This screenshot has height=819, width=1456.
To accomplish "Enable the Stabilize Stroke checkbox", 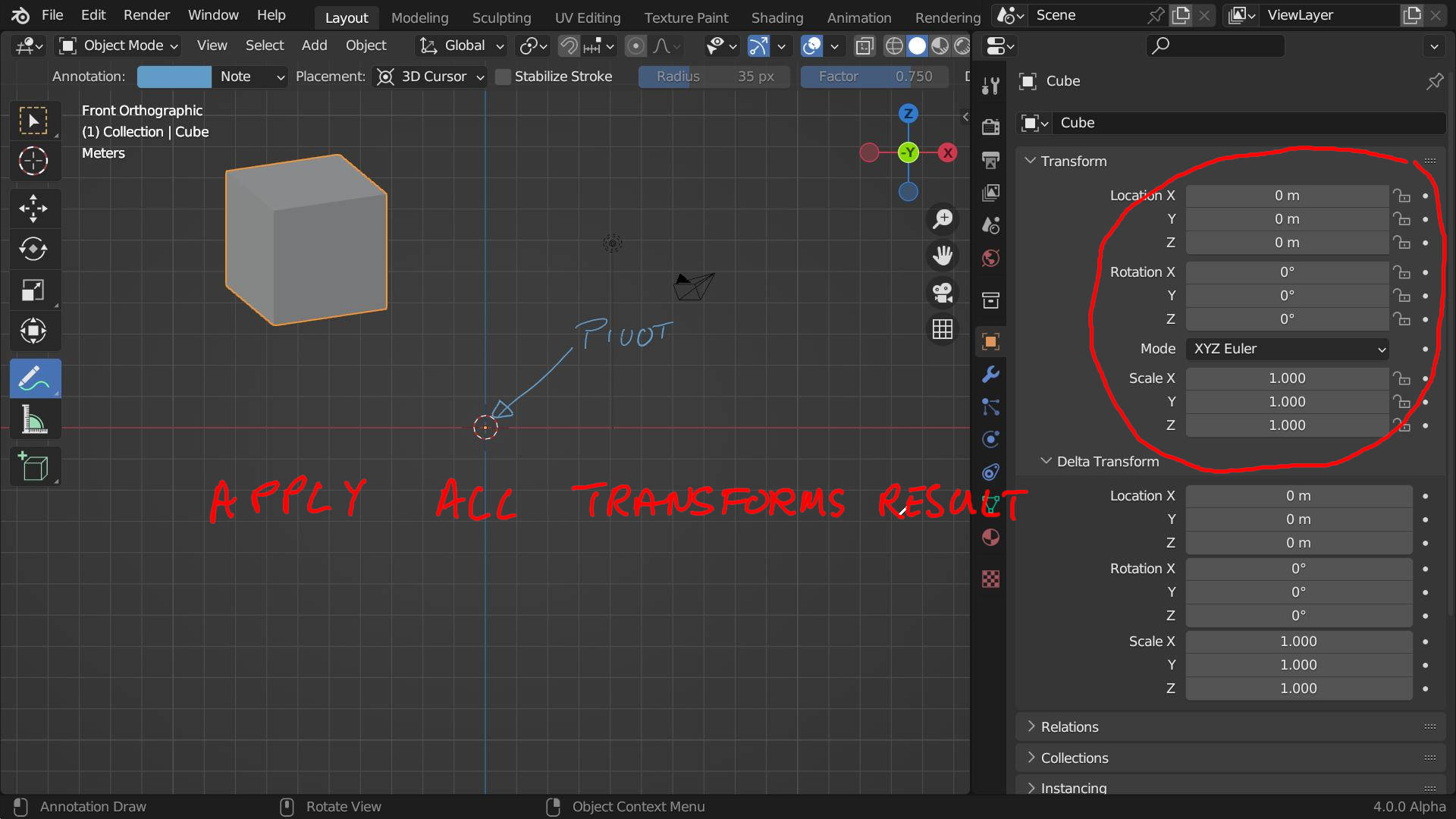I will point(503,77).
